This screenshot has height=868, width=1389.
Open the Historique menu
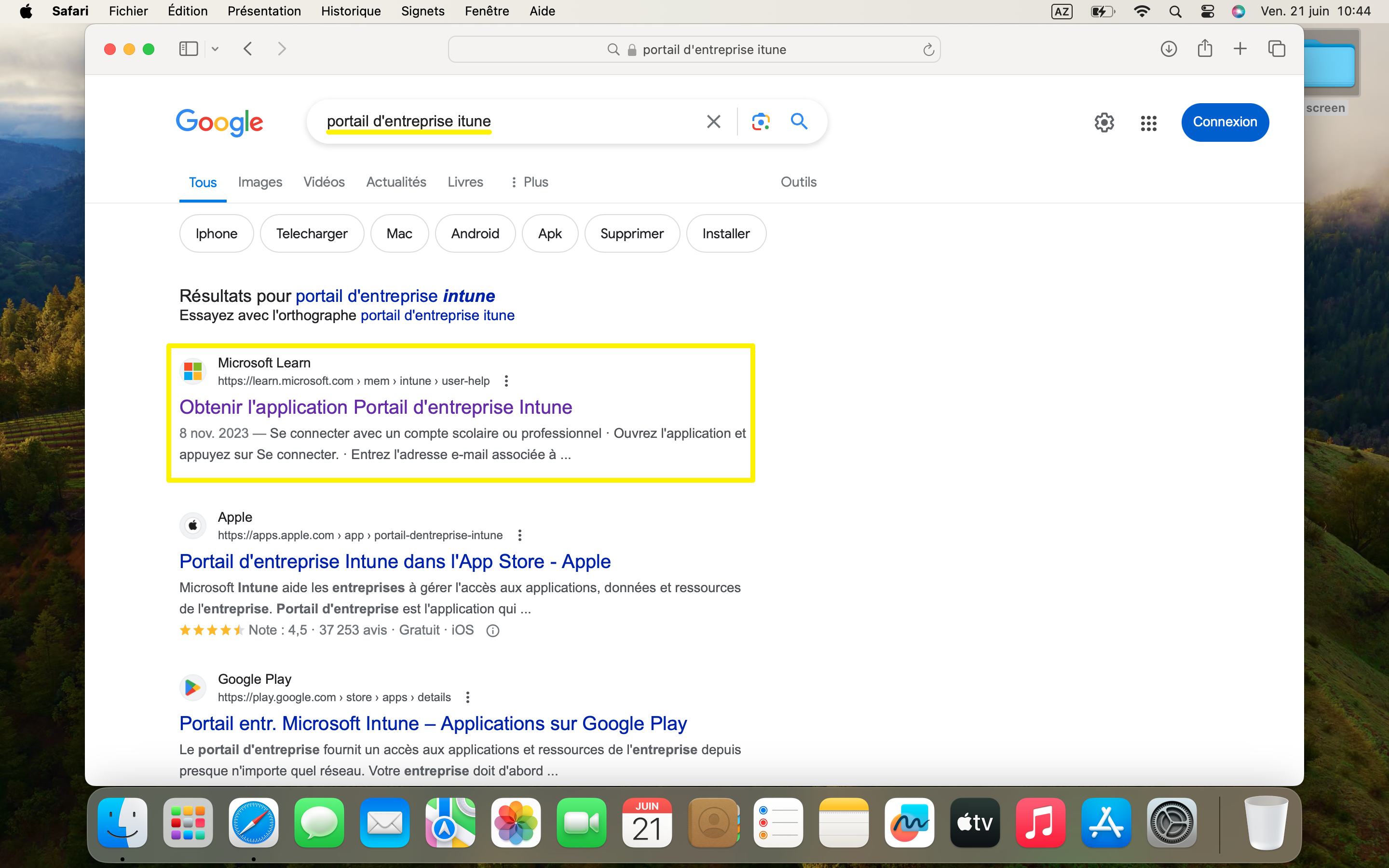click(x=351, y=11)
